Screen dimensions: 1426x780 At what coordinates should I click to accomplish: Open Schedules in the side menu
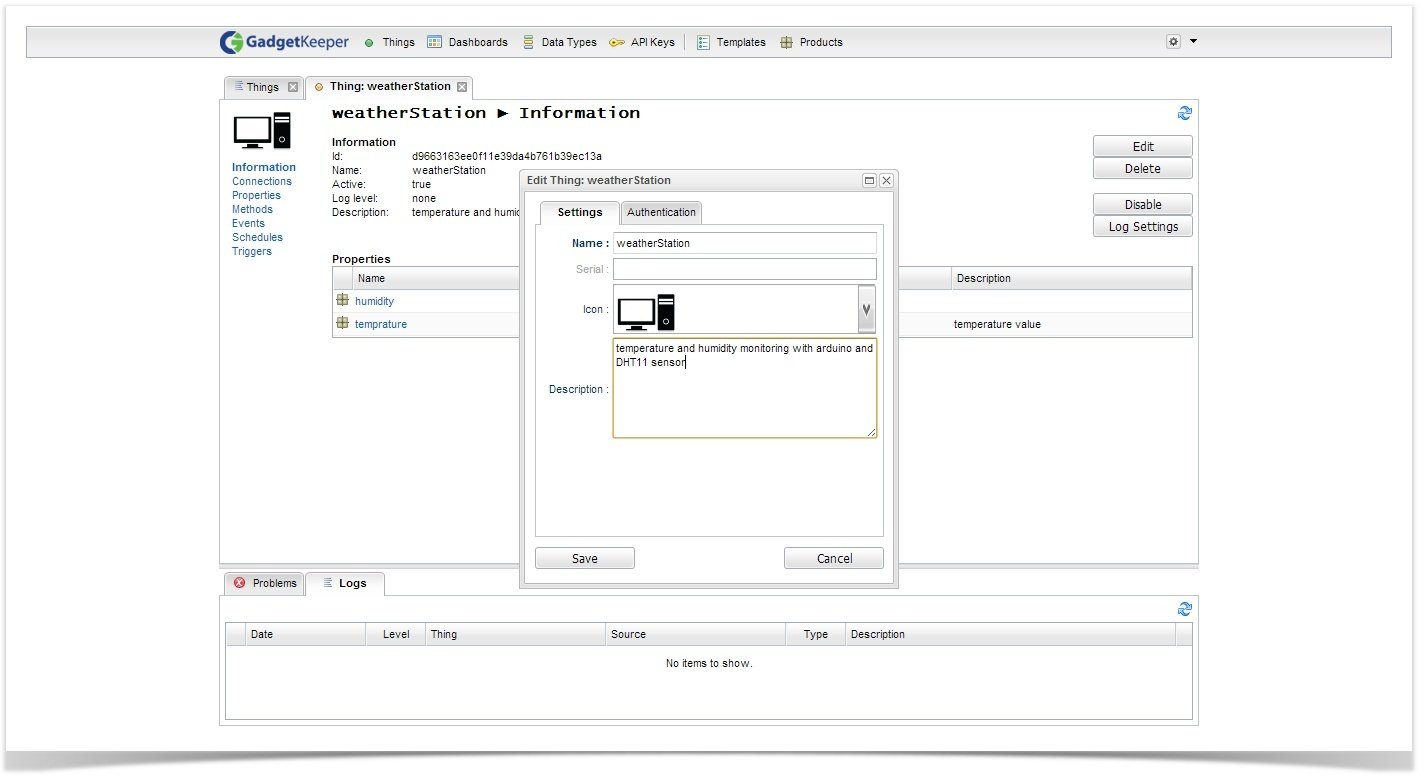[257, 237]
